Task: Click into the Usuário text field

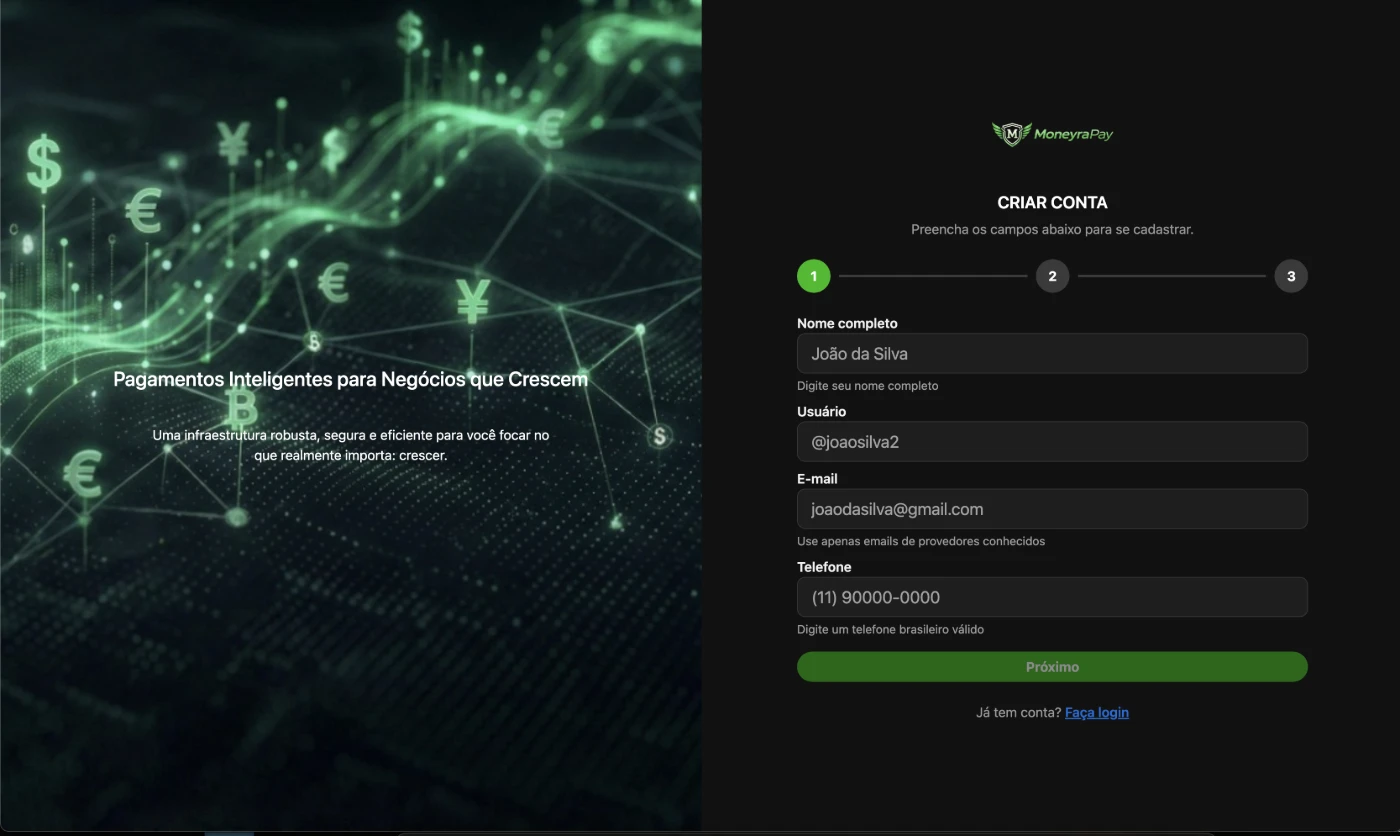Action: tap(1052, 442)
